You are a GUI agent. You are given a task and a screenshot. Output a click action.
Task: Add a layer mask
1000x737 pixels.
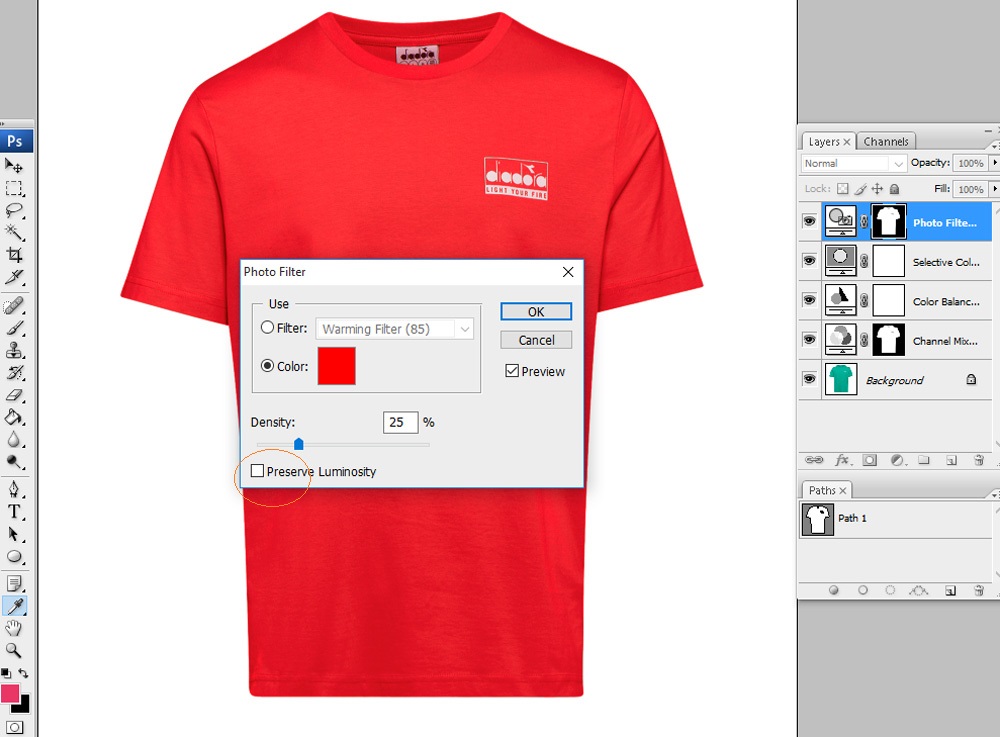coord(869,460)
